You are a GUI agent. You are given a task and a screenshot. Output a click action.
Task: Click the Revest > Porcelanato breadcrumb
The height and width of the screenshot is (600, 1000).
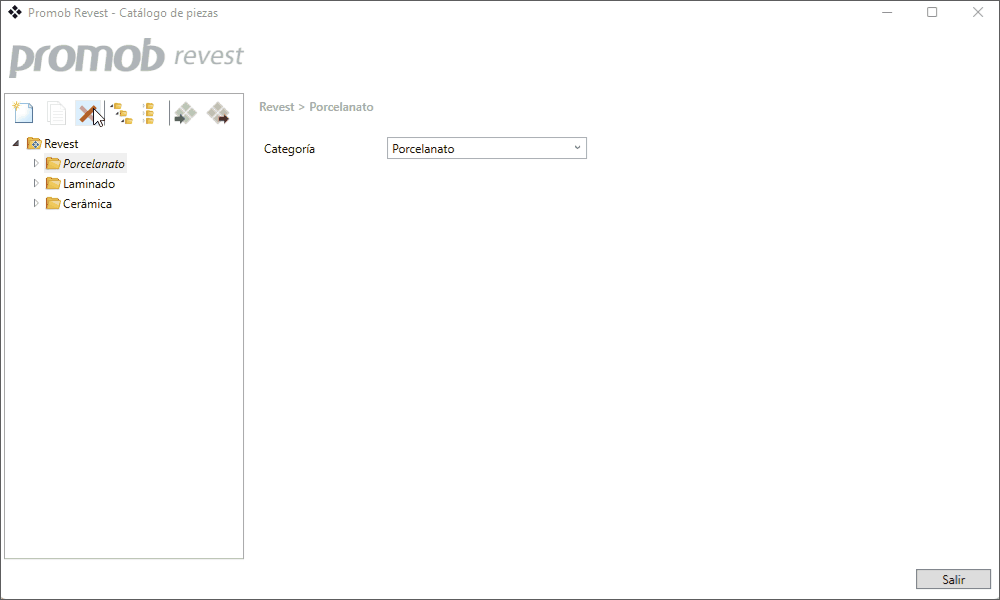click(x=316, y=106)
